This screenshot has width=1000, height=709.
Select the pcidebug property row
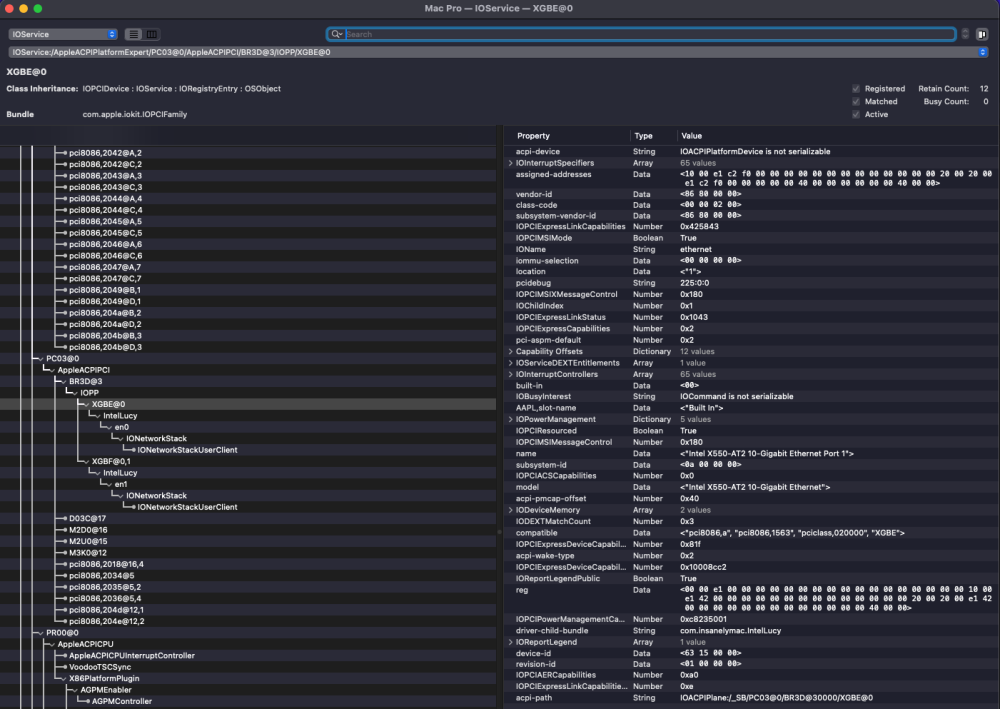751,283
